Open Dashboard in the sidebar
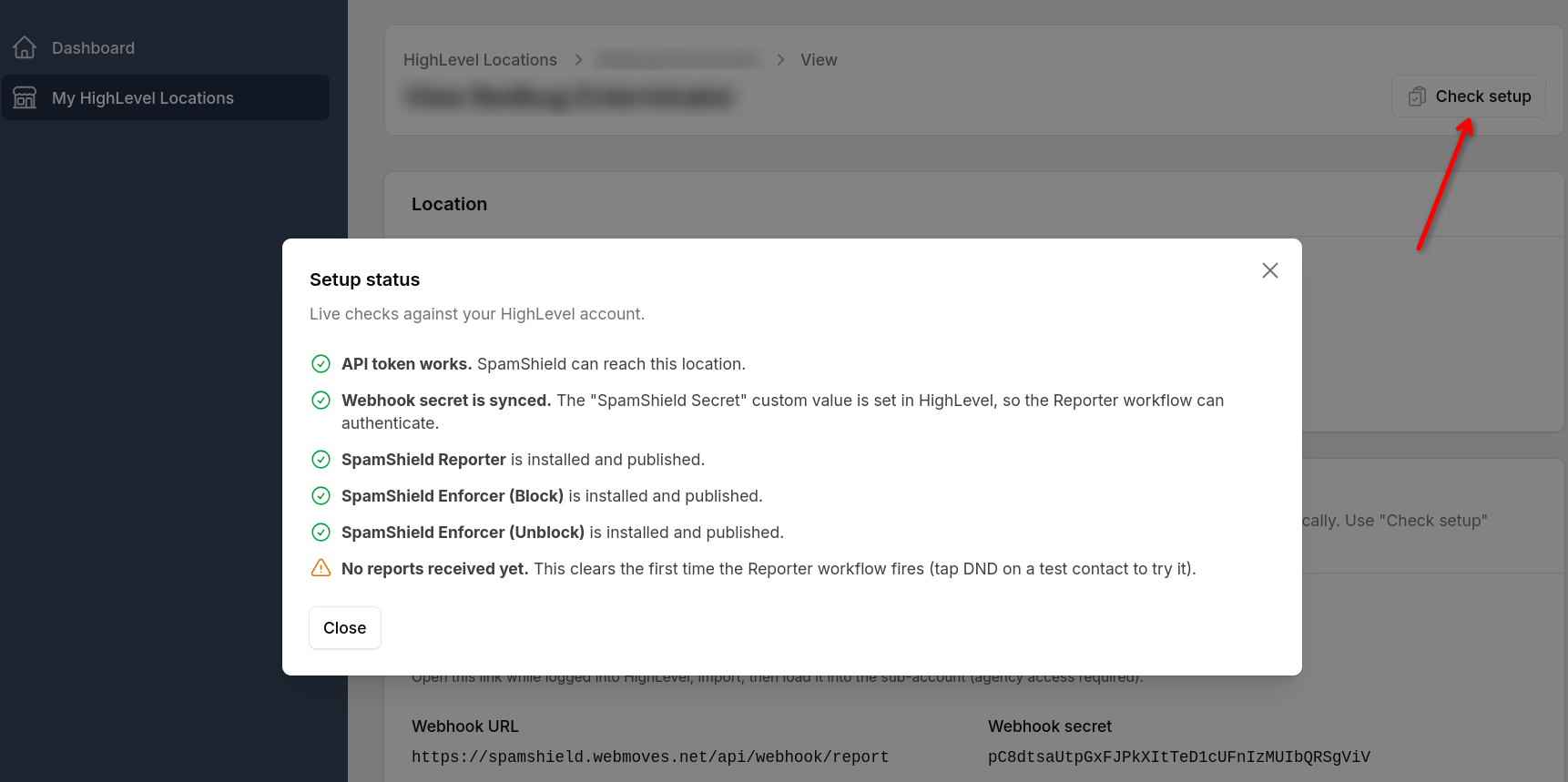 click(x=166, y=47)
